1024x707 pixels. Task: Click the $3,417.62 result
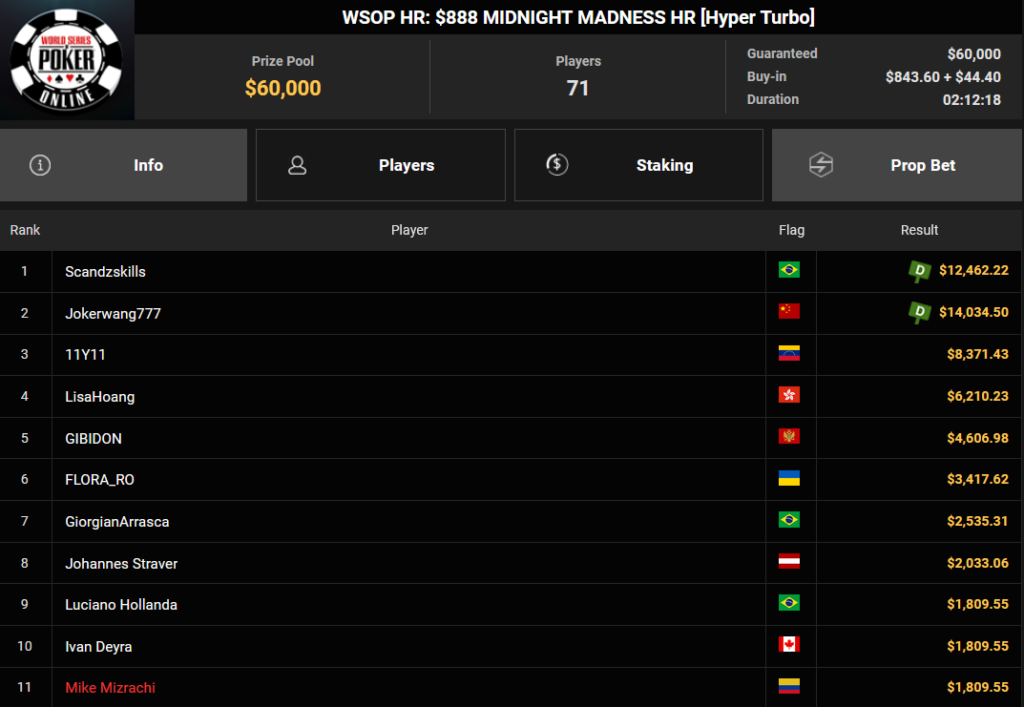(x=978, y=479)
